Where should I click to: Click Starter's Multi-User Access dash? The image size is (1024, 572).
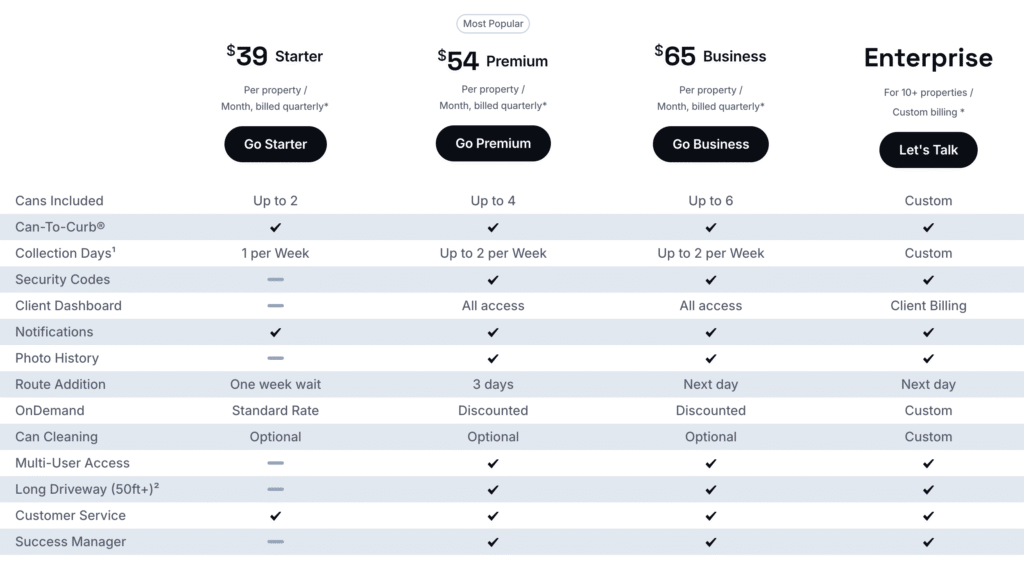point(276,463)
